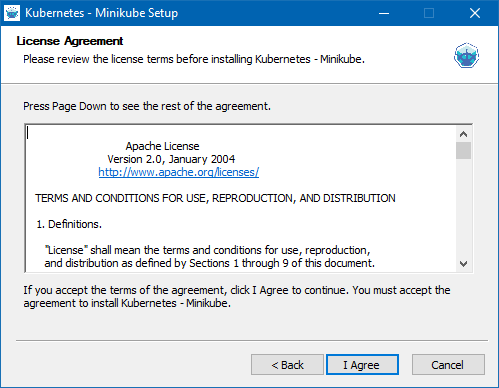Click the maximize button in the title bar
This screenshot has height=388, width=499.
429,13
